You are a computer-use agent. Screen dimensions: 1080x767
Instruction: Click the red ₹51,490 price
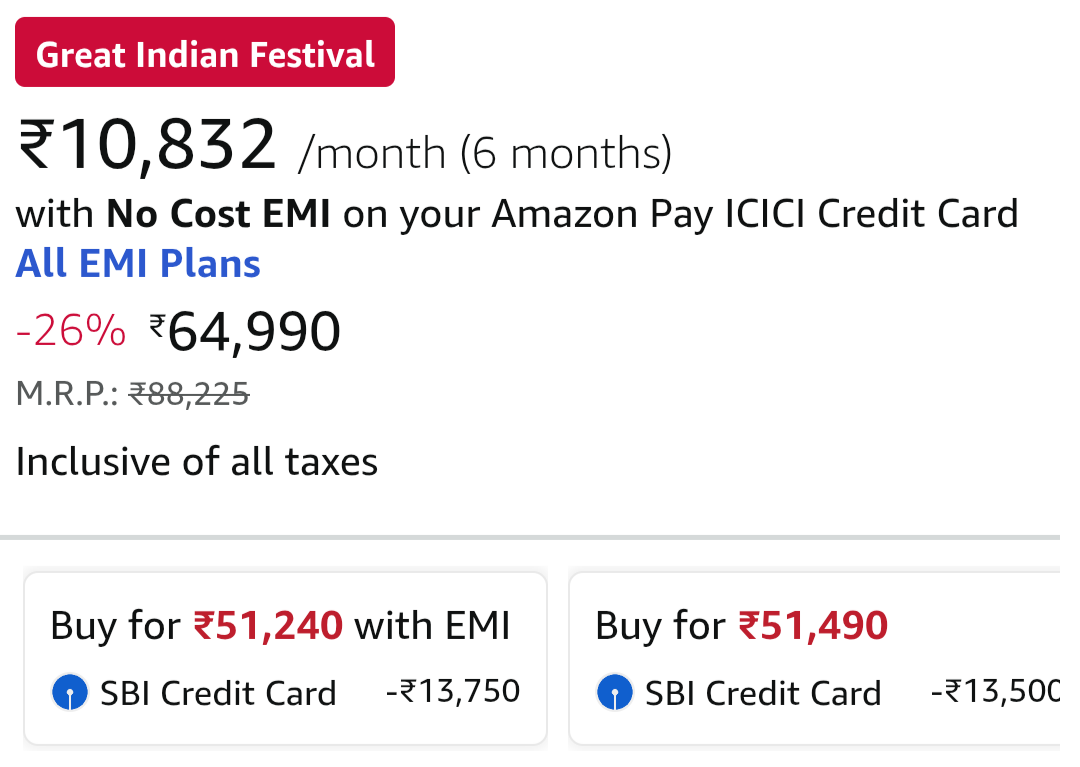click(813, 626)
